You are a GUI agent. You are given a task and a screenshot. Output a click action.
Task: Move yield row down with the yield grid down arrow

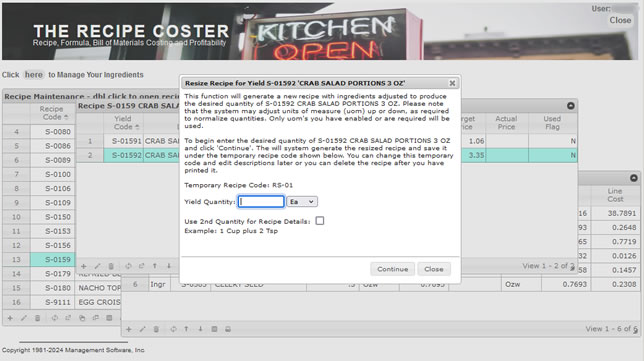coord(169,266)
